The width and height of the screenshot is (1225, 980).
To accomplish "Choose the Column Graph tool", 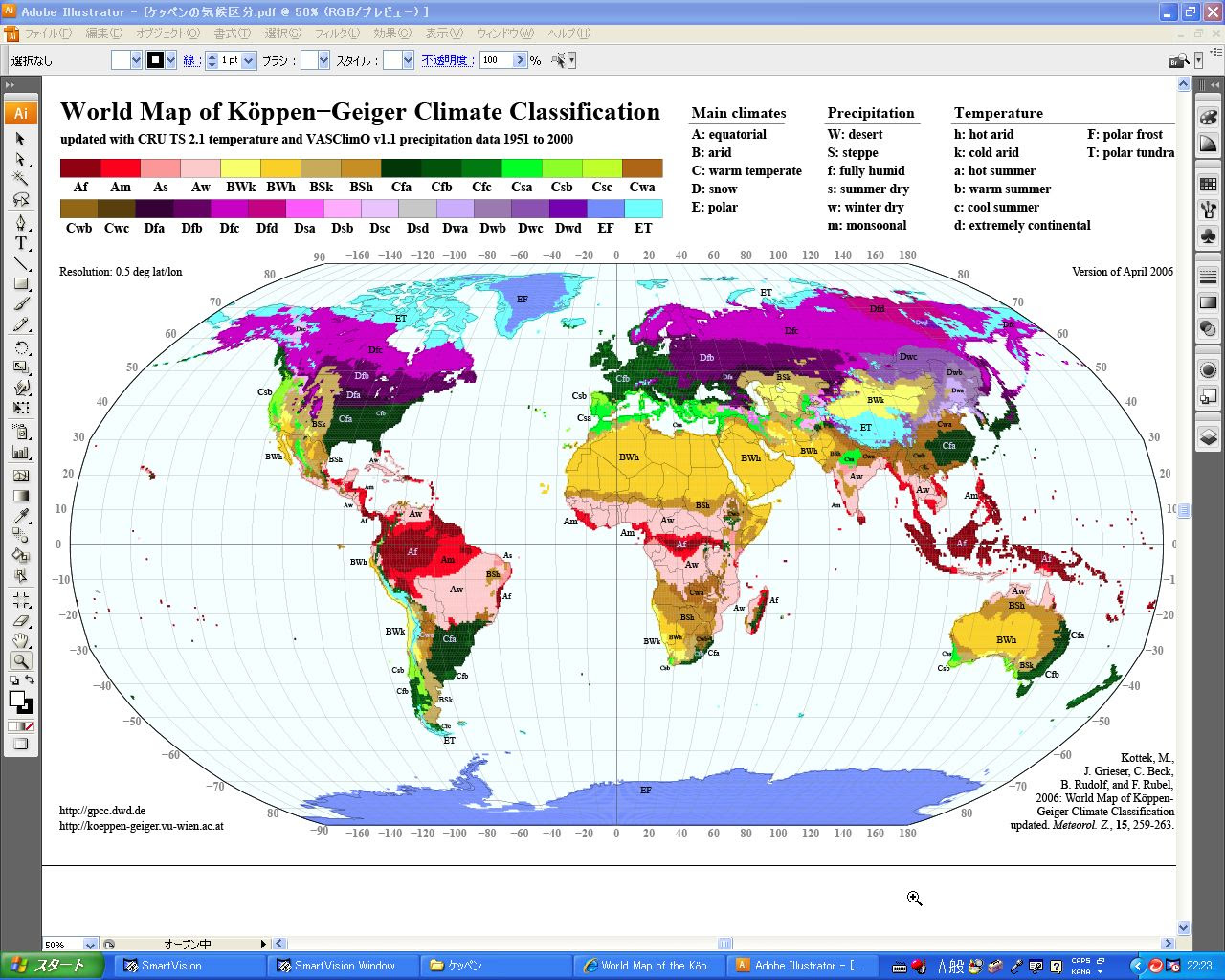I will pos(21,452).
